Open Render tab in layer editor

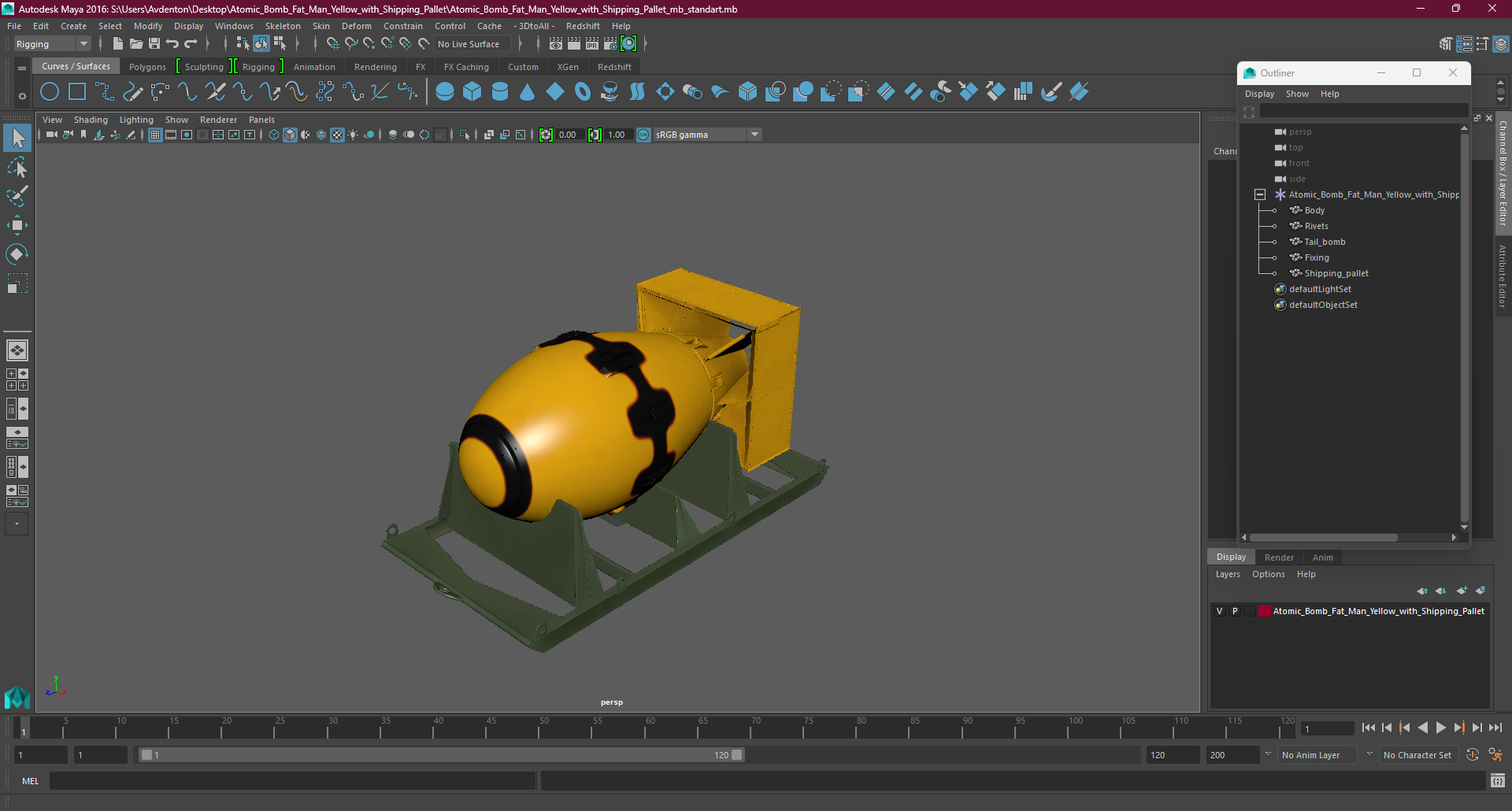(x=1279, y=557)
